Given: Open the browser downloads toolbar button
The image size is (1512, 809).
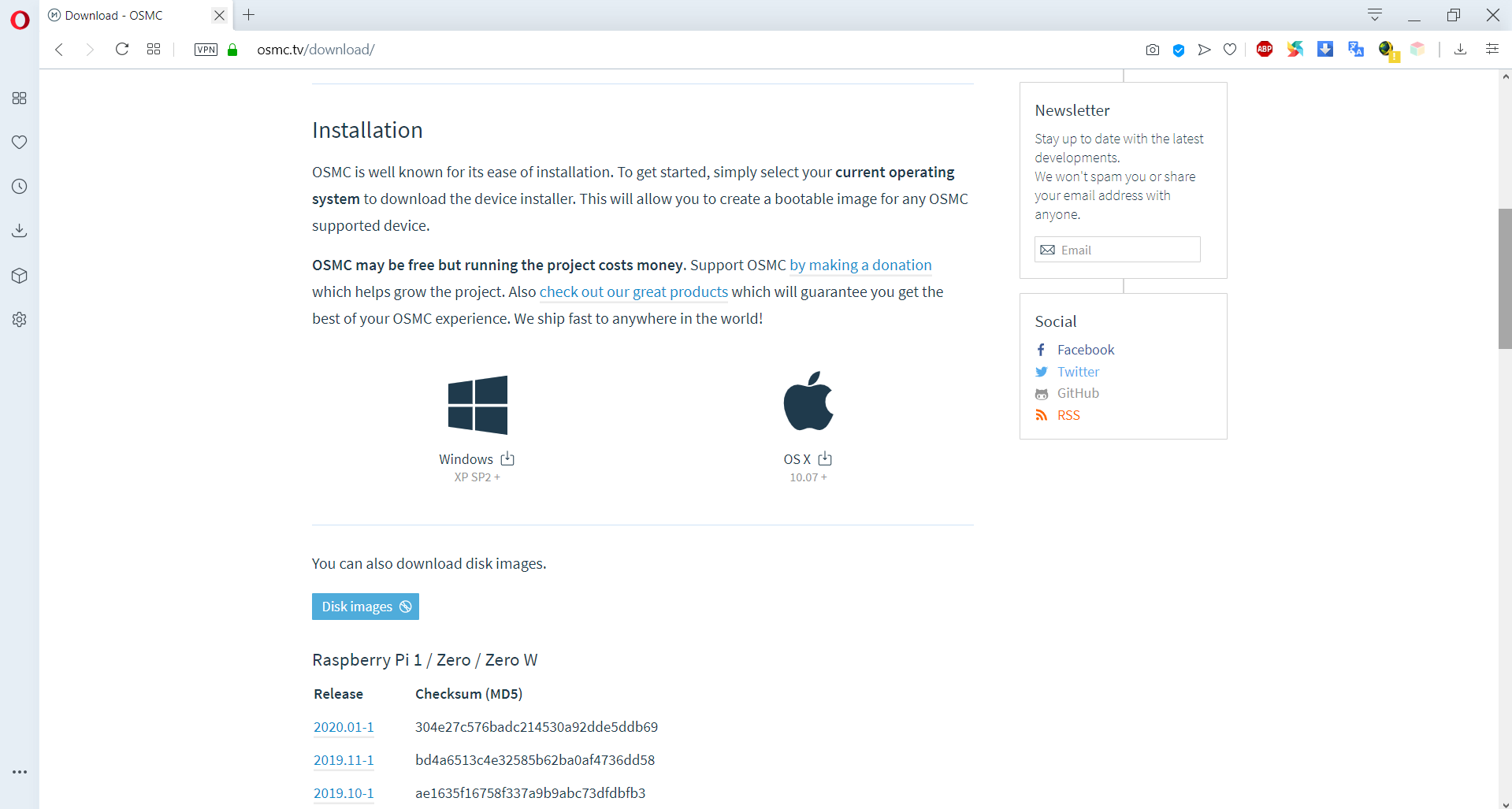Looking at the screenshot, I should pos(1460,50).
